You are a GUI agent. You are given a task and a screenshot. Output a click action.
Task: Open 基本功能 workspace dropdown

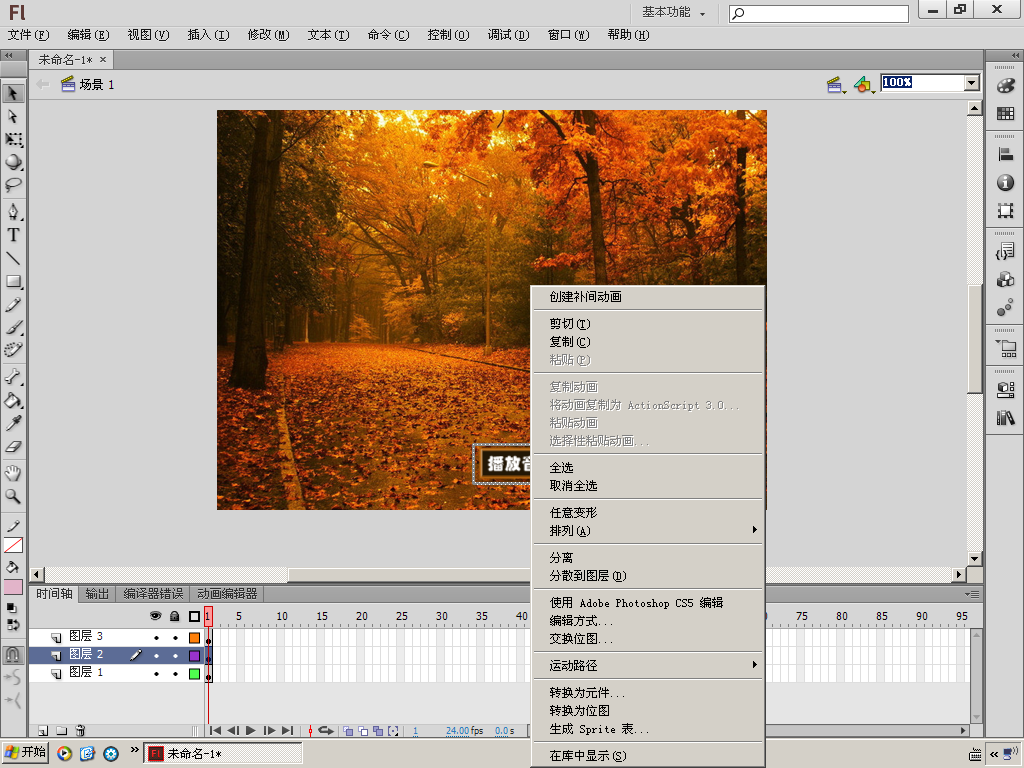pos(673,12)
